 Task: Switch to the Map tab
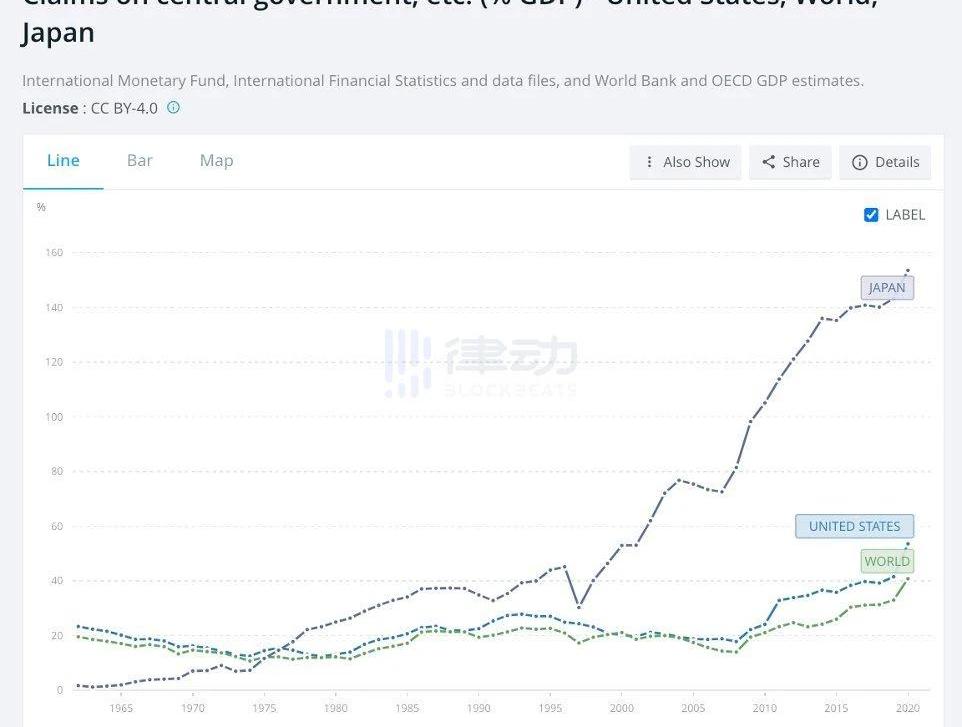coord(217,161)
